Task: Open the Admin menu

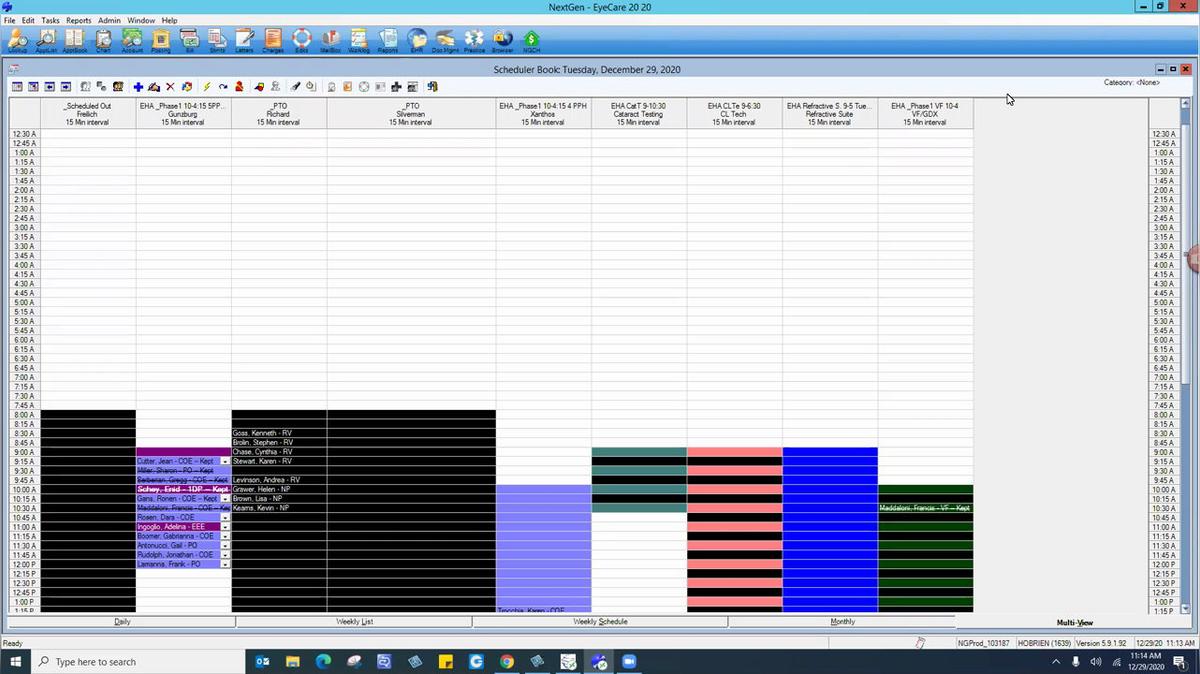Action: (109, 20)
